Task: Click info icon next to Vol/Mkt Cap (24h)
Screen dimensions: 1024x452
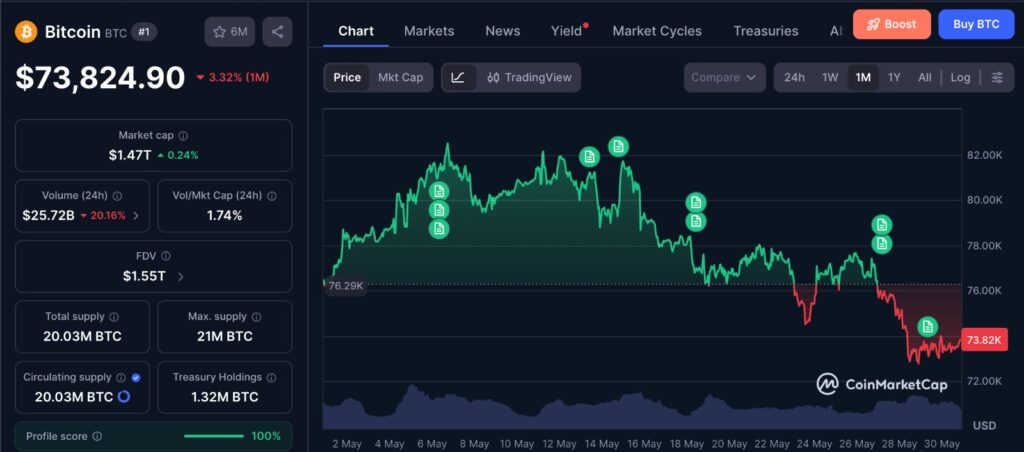Action: coord(272,196)
